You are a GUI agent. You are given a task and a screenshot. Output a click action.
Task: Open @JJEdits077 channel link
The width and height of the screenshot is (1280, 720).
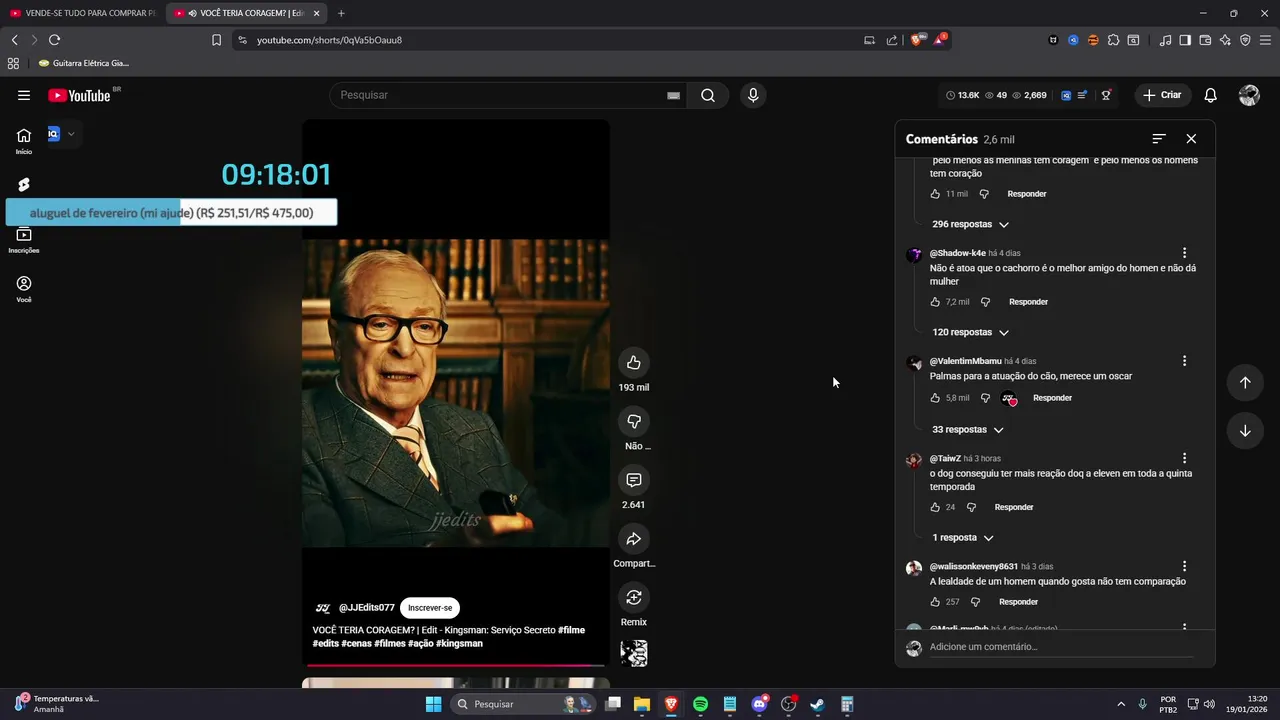(x=366, y=608)
